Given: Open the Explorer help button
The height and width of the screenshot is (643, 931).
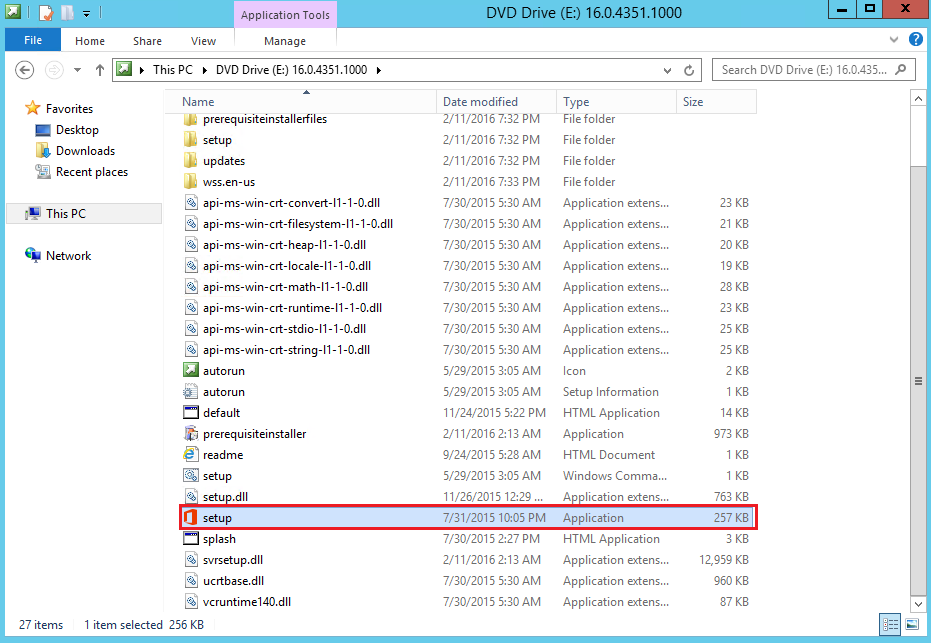Looking at the screenshot, I should point(916,40).
